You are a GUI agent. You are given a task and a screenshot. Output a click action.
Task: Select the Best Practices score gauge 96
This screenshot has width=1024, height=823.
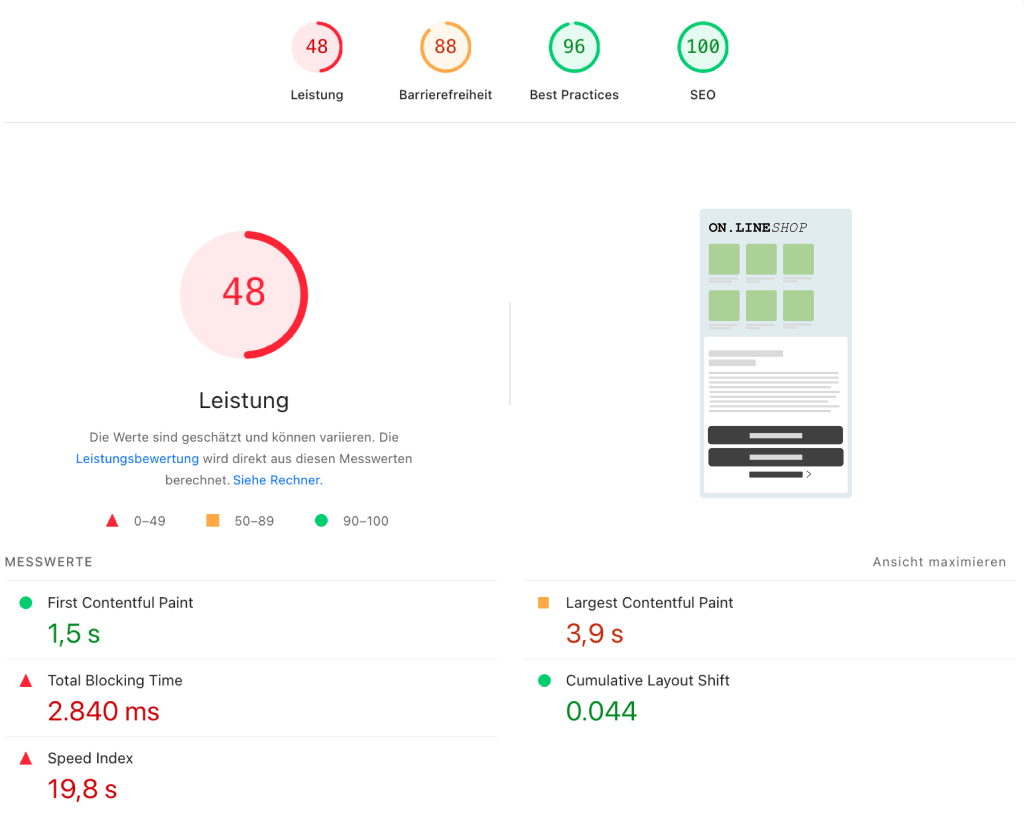point(574,47)
